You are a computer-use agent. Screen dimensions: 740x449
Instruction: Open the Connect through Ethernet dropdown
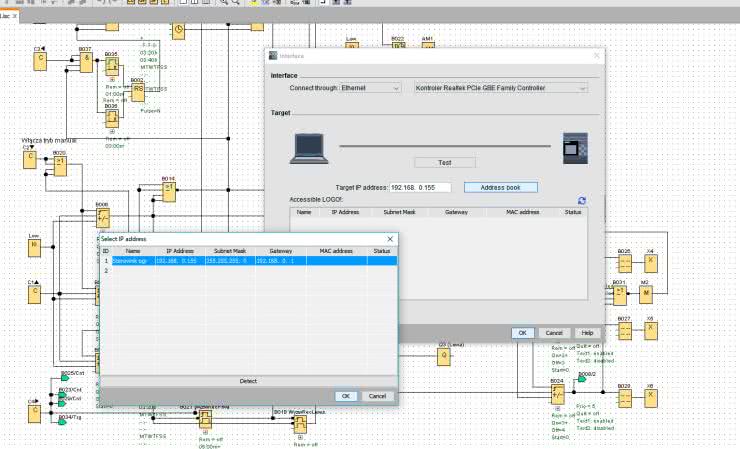point(370,88)
